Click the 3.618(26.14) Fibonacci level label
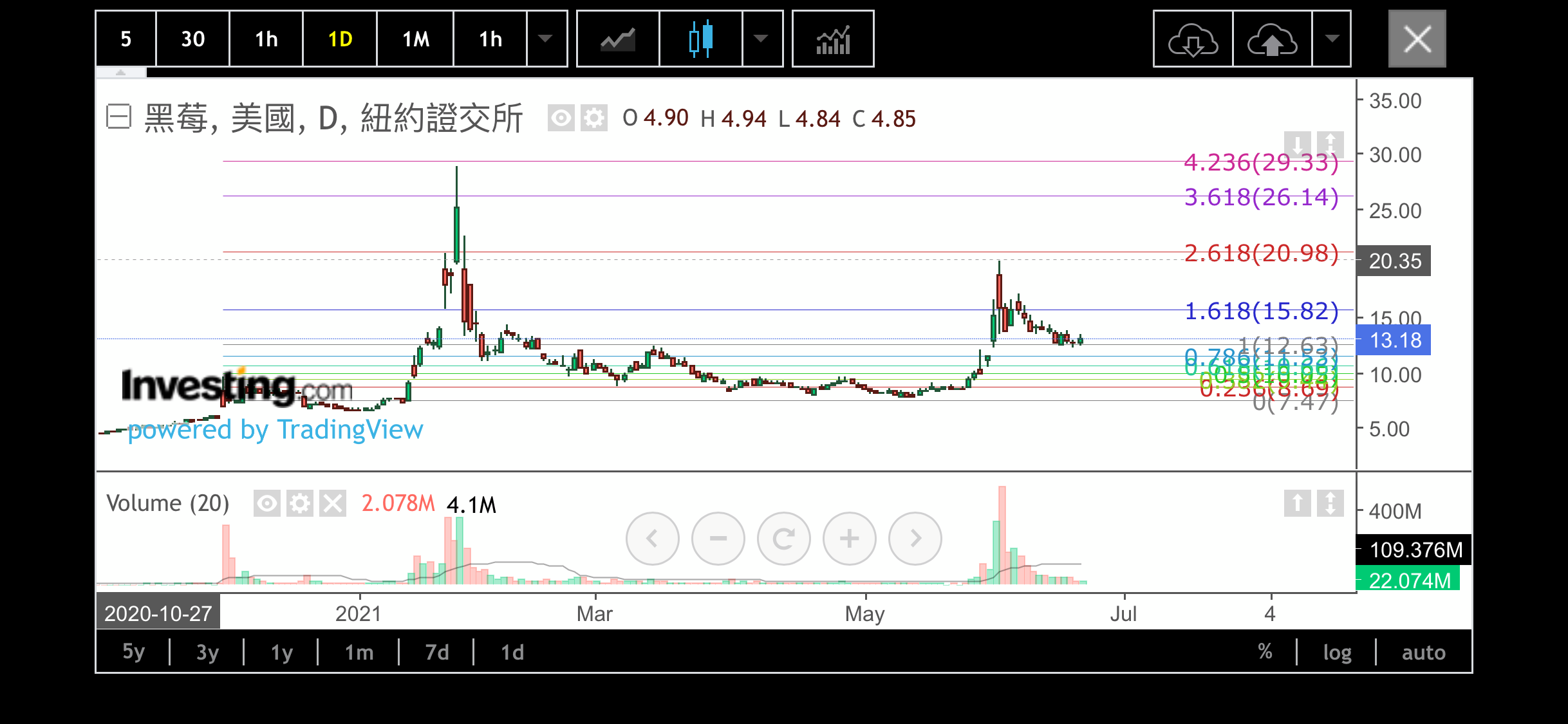The image size is (1568, 724). tap(1261, 197)
